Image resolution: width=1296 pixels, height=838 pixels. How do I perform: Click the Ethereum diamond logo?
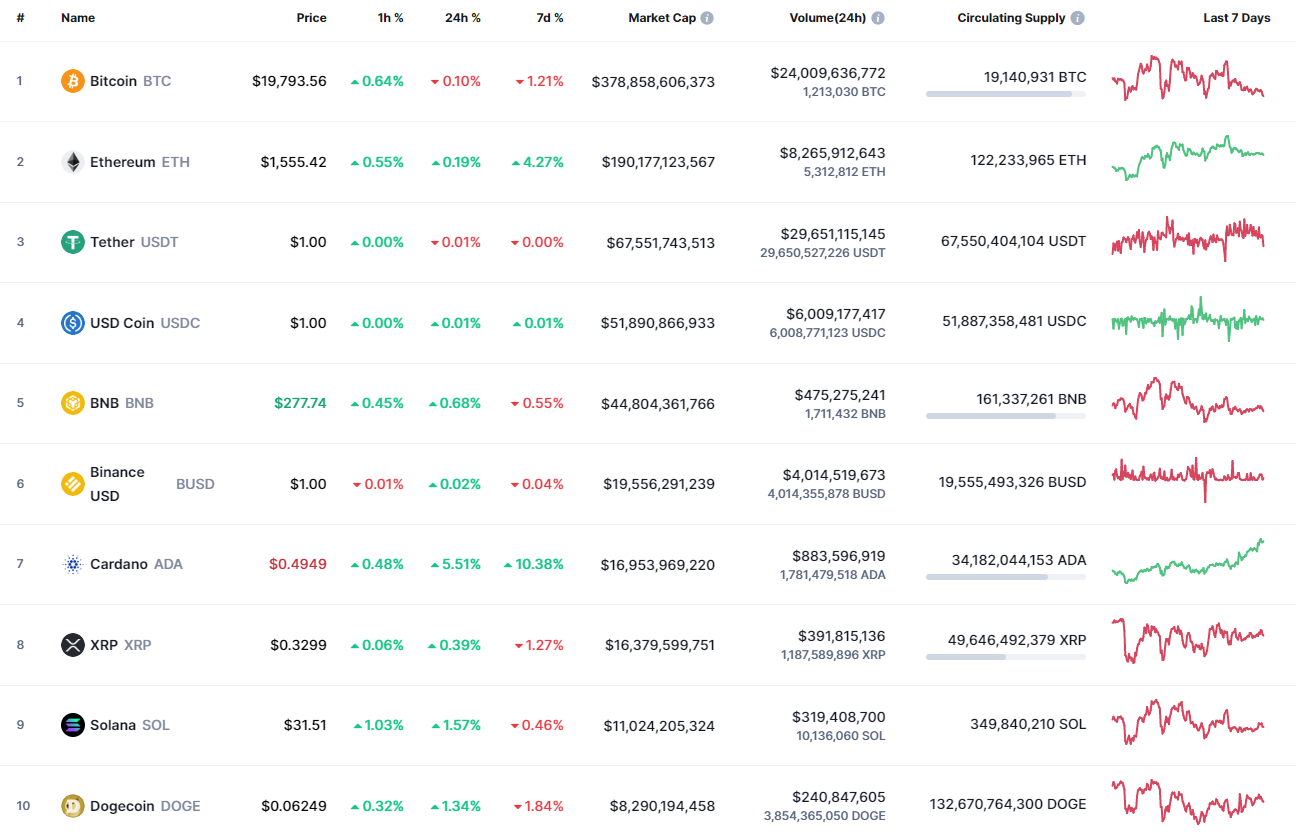point(71,161)
